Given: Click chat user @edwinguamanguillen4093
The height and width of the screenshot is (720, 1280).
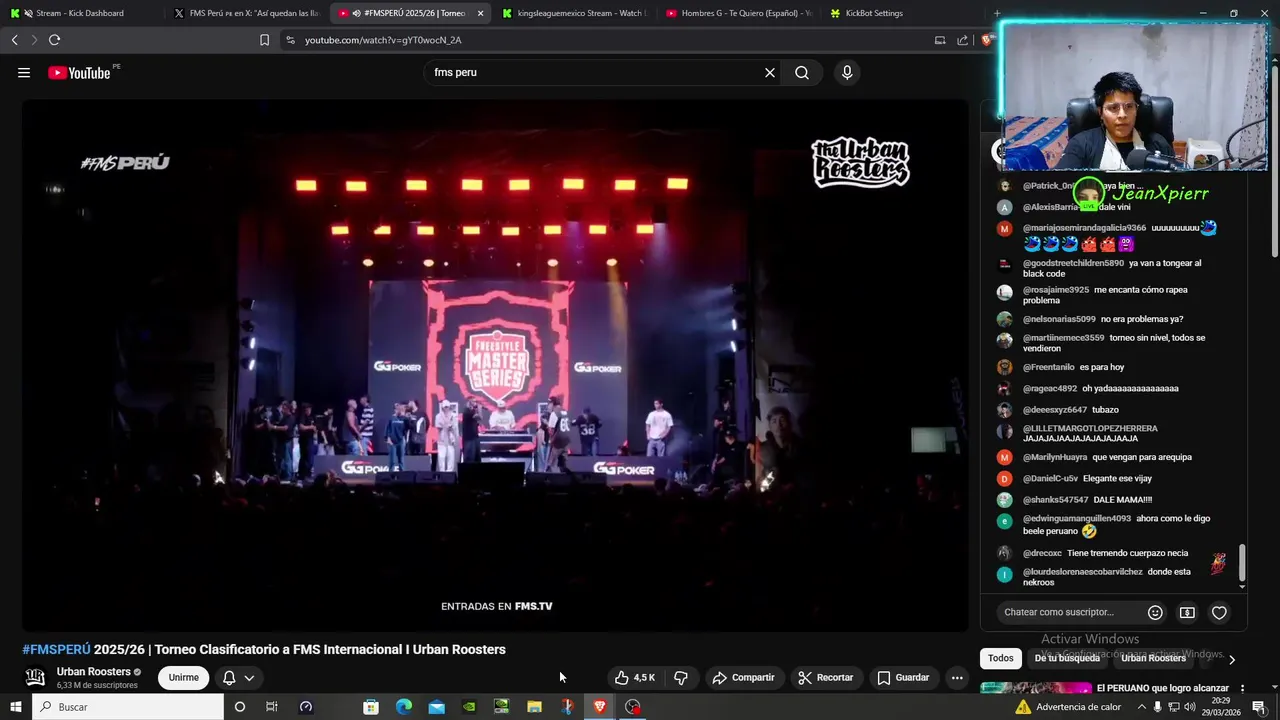Looking at the screenshot, I should (1077, 519).
